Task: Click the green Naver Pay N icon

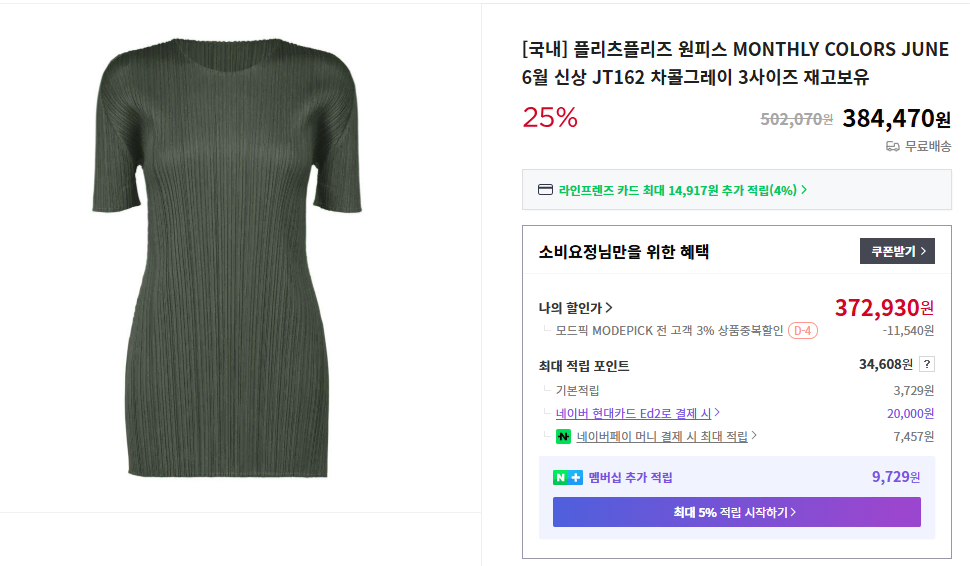Action: pyautogui.click(x=564, y=436)
